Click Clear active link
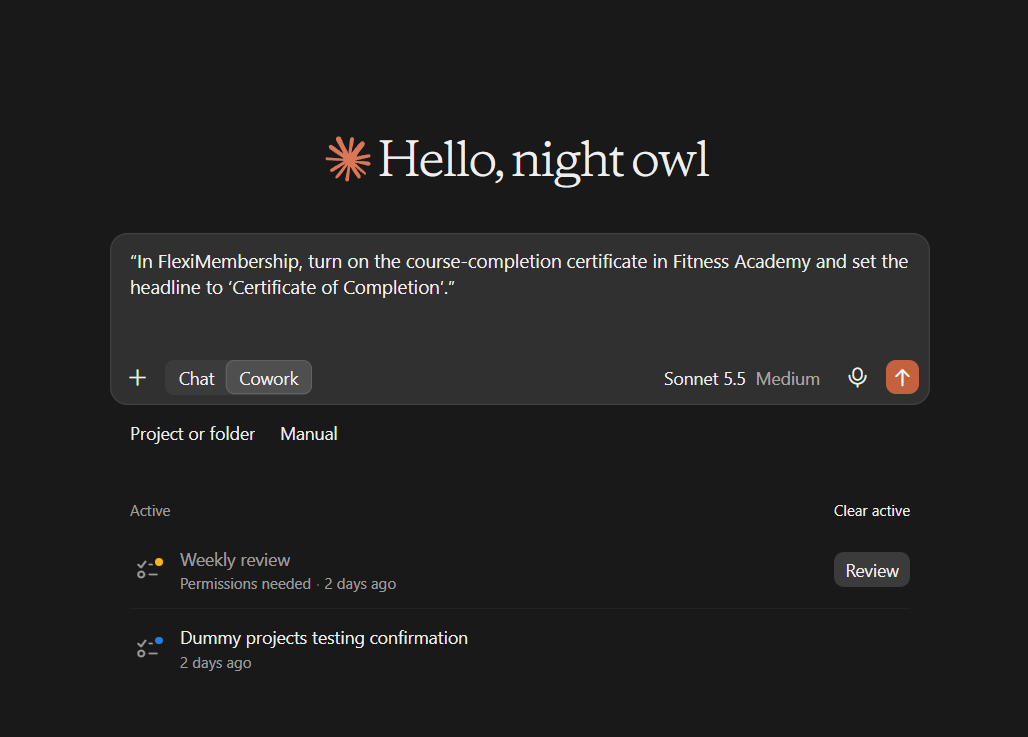The width and height of the screenshot is (1028, 737). coord(871,511)
